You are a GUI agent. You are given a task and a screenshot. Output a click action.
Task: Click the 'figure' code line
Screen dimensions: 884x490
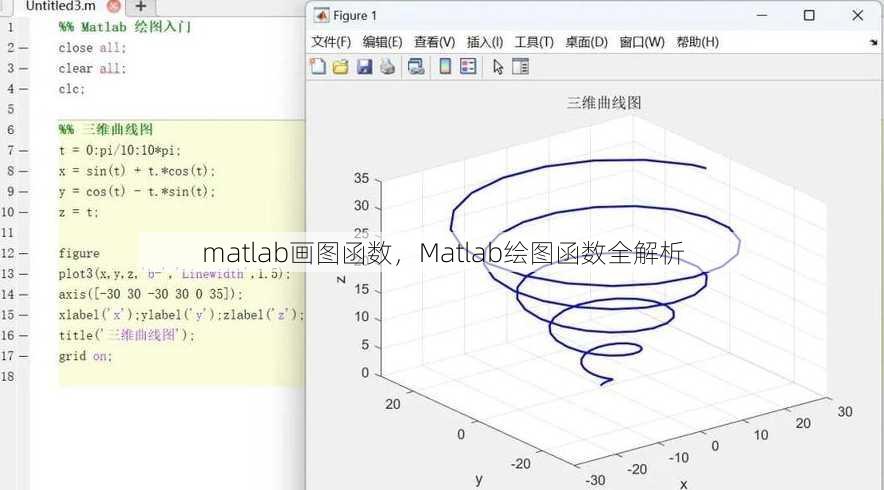click(x=79, y=253)
